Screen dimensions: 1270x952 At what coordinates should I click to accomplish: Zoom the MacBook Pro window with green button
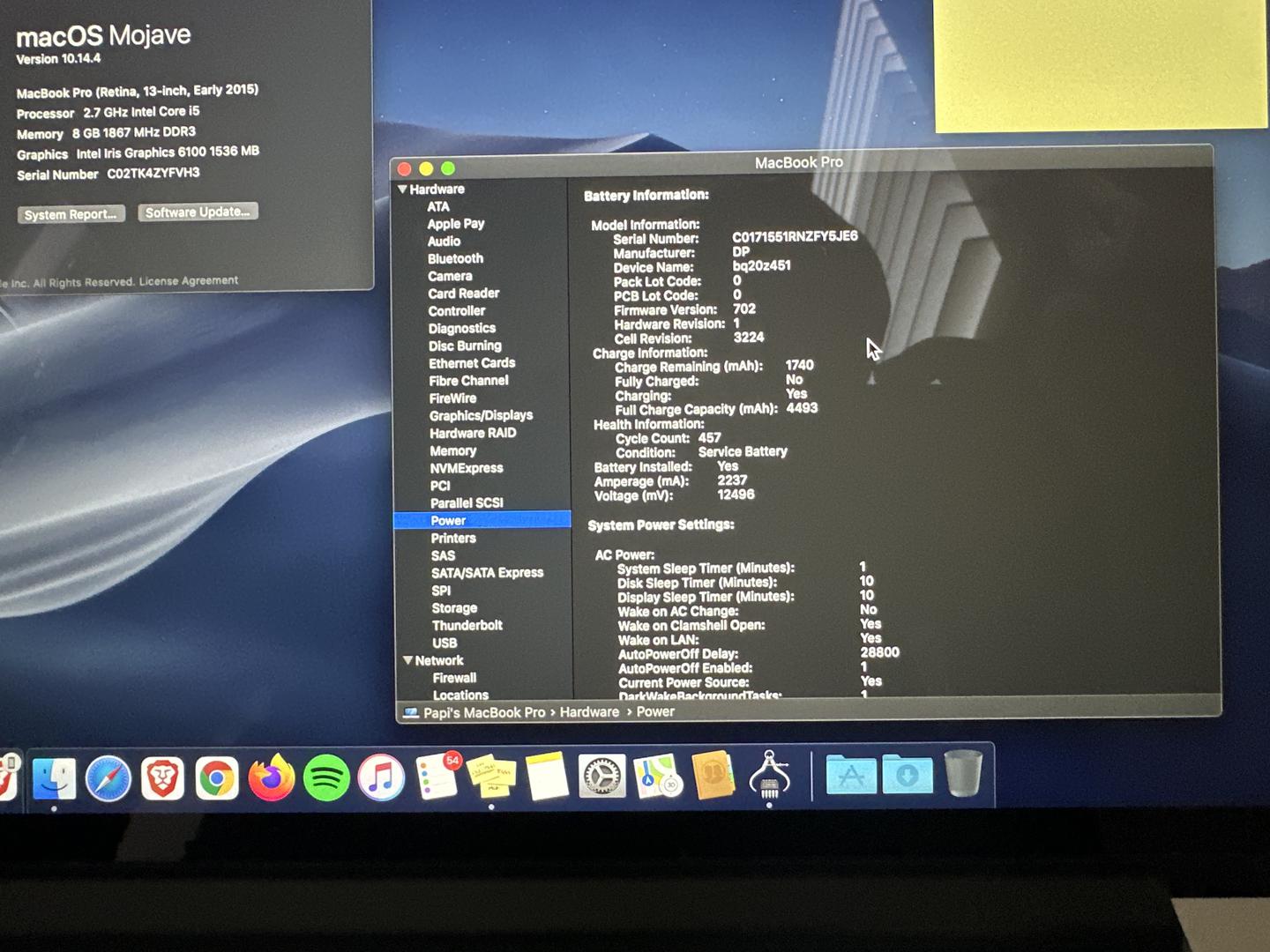point(448,167)
